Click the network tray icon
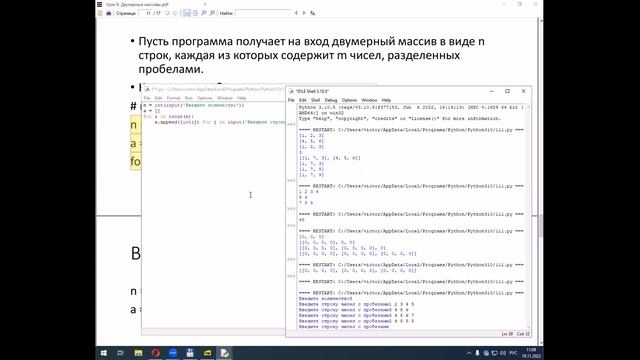 point(494,353)
